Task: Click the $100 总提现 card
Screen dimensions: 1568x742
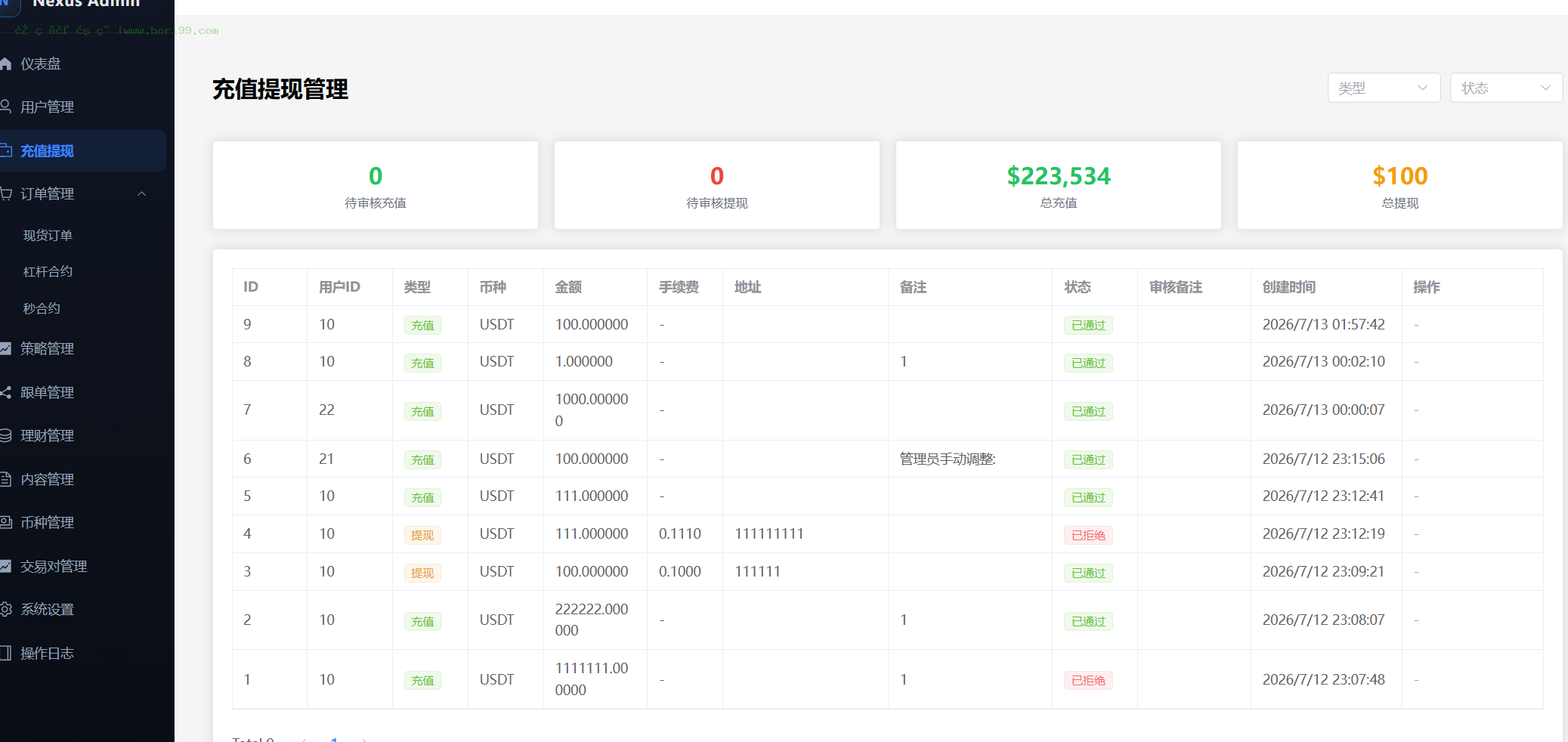Action: [x=1400, y=185]
